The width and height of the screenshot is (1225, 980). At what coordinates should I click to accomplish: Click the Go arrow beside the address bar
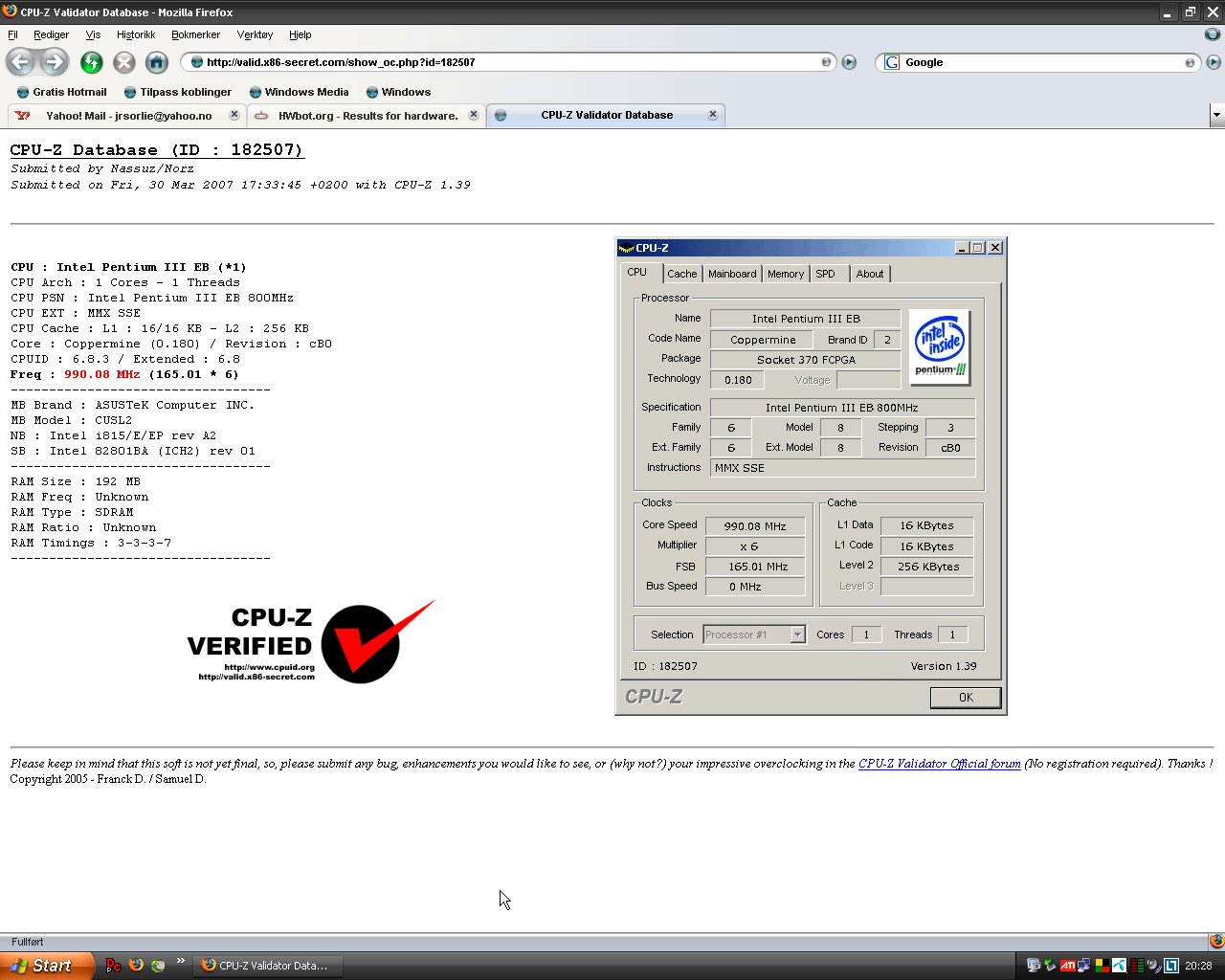(849, 62)
